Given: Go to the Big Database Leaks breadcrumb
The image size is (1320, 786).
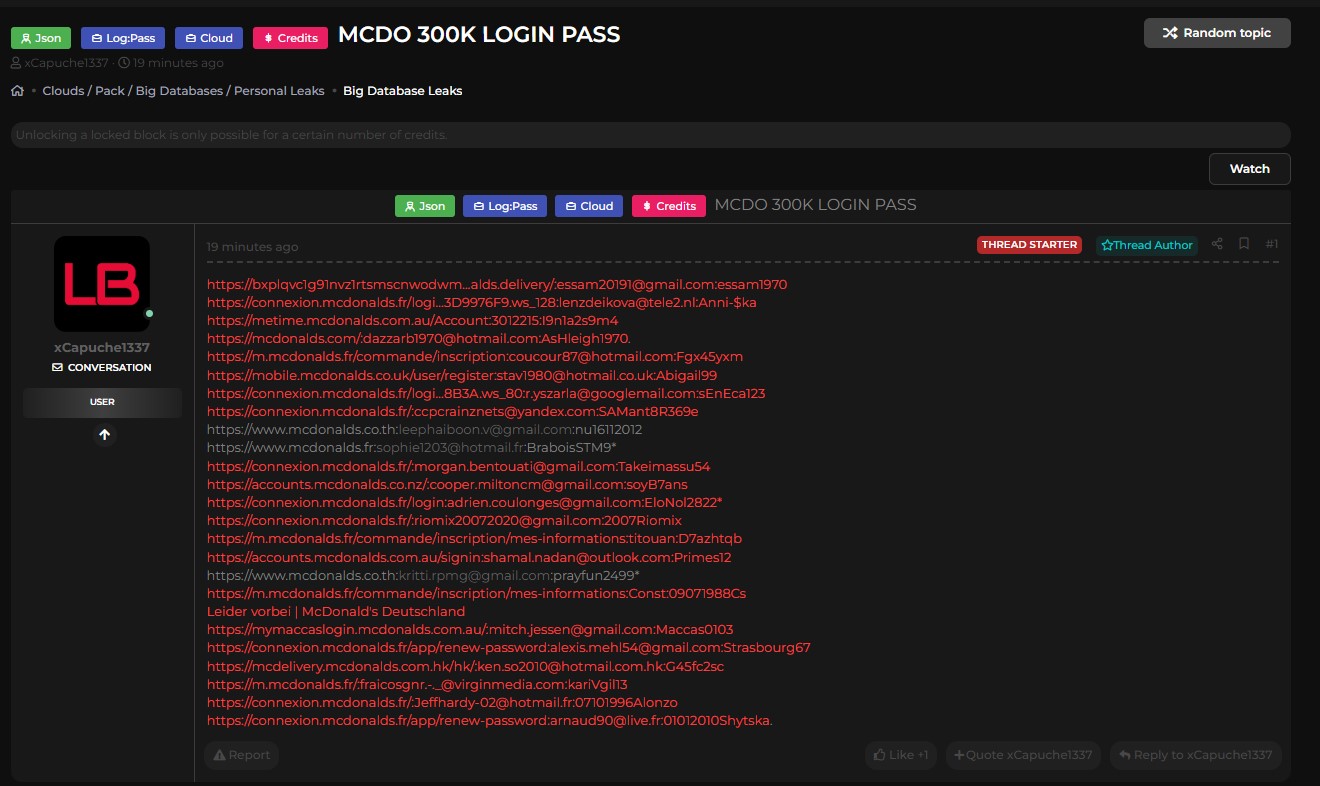Looking at the screenshot, I should click(402, 91).
